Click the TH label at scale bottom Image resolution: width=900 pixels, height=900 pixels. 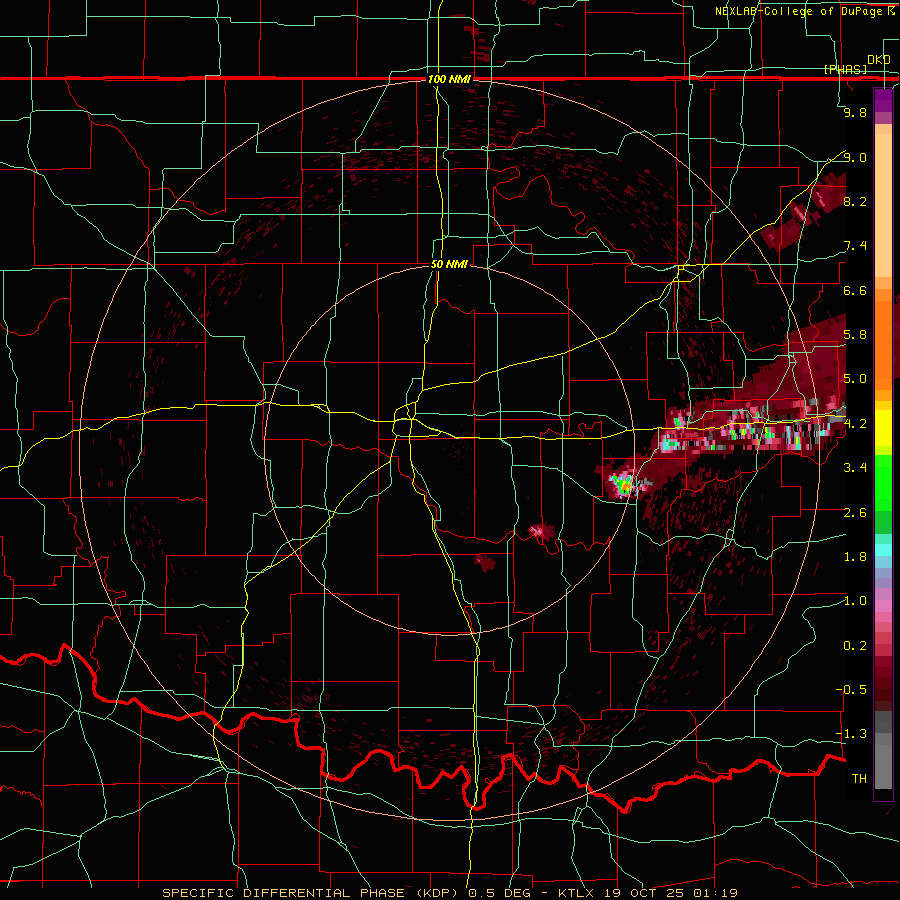click(x=859, y=779)
